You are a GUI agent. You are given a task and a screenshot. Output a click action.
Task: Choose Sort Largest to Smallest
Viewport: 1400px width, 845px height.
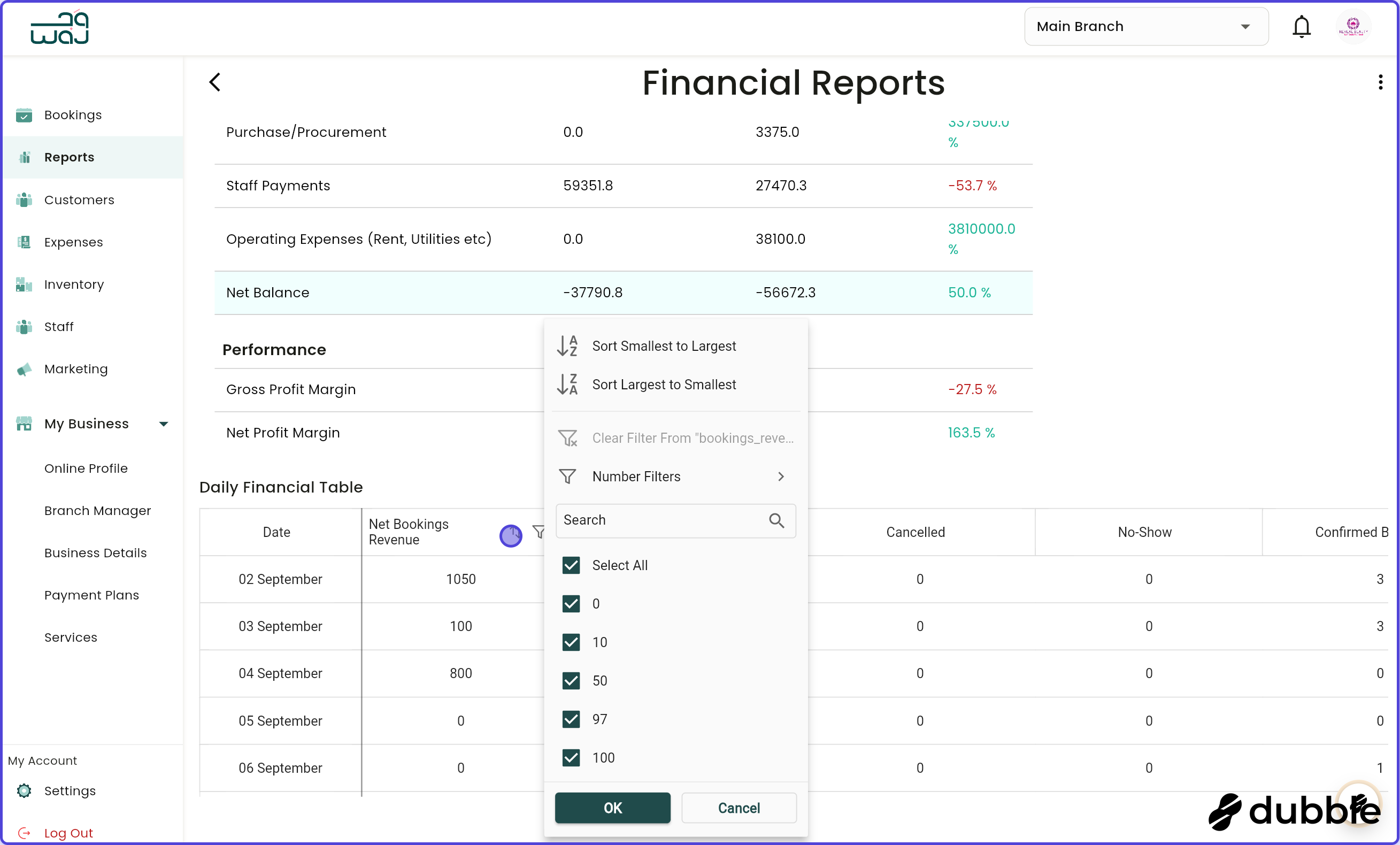(664, 384)
